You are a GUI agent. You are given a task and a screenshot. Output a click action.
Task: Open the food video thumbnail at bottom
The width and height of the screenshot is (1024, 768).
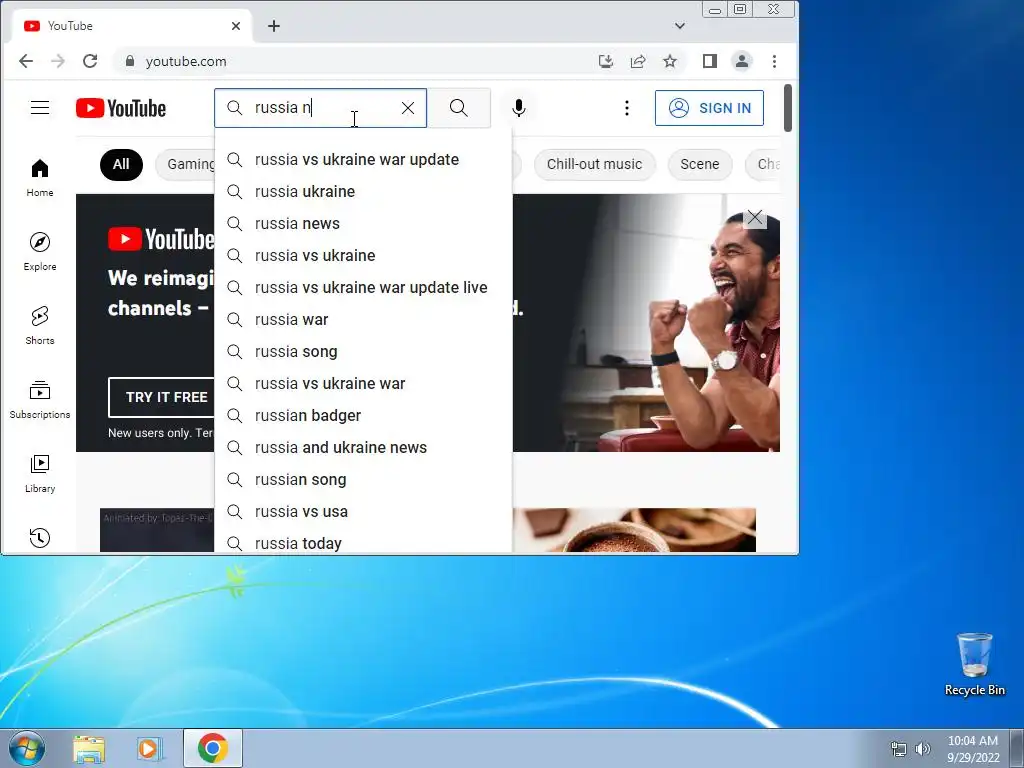(634, 530)
